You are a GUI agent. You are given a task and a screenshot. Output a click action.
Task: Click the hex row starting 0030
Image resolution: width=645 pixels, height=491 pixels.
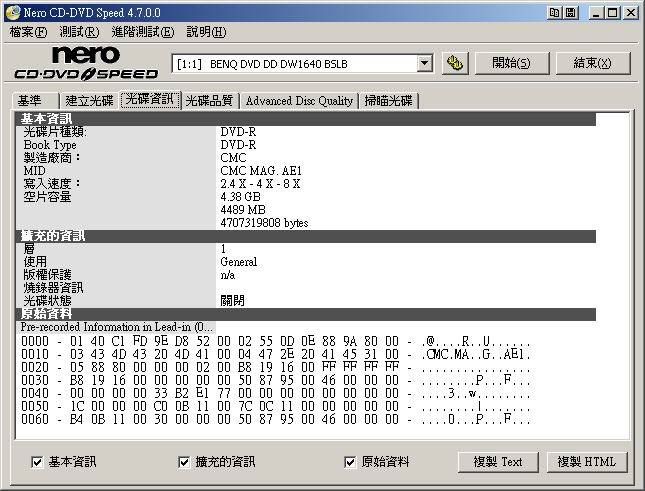coord(276,380)
